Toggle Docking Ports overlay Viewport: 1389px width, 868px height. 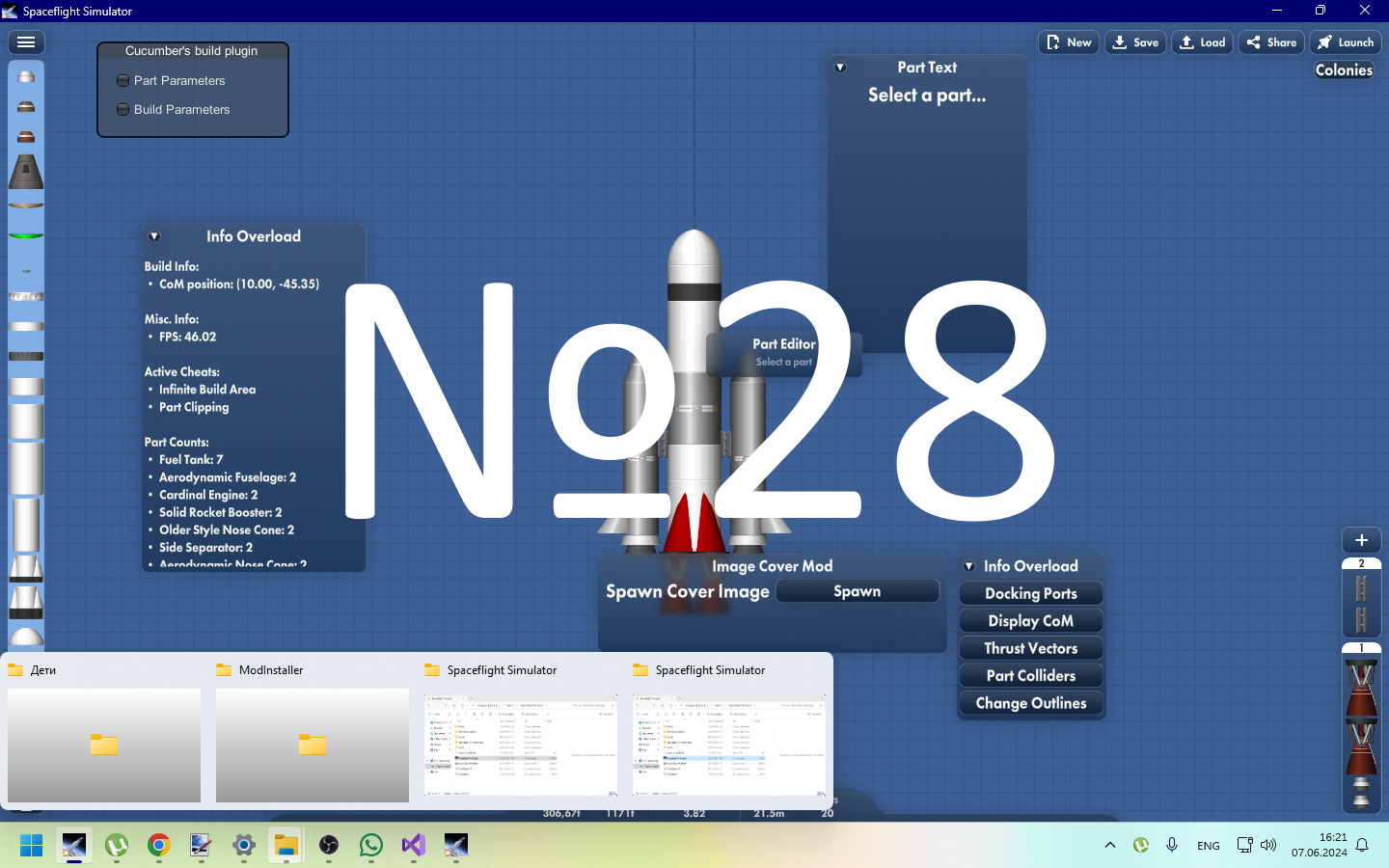[x=1031, y=594]
